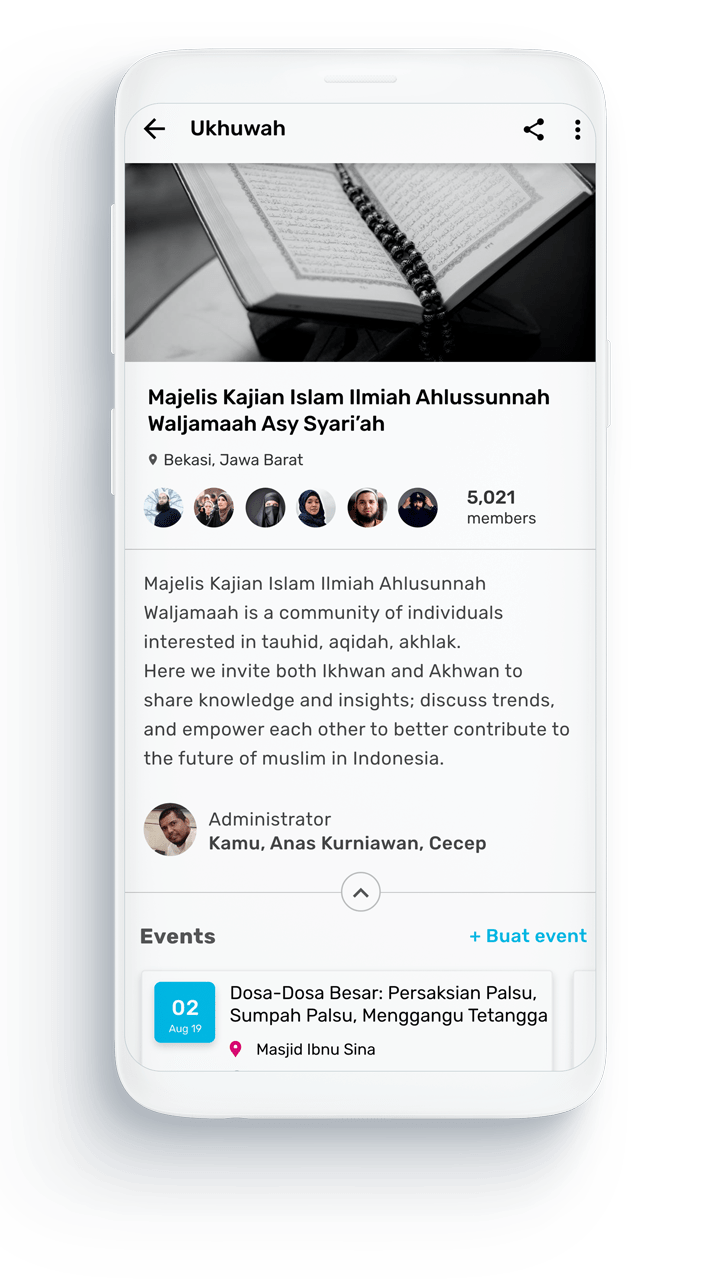The image size is (706, 1280).
Task: Select the Events section heading
Action: pos(177,936)
